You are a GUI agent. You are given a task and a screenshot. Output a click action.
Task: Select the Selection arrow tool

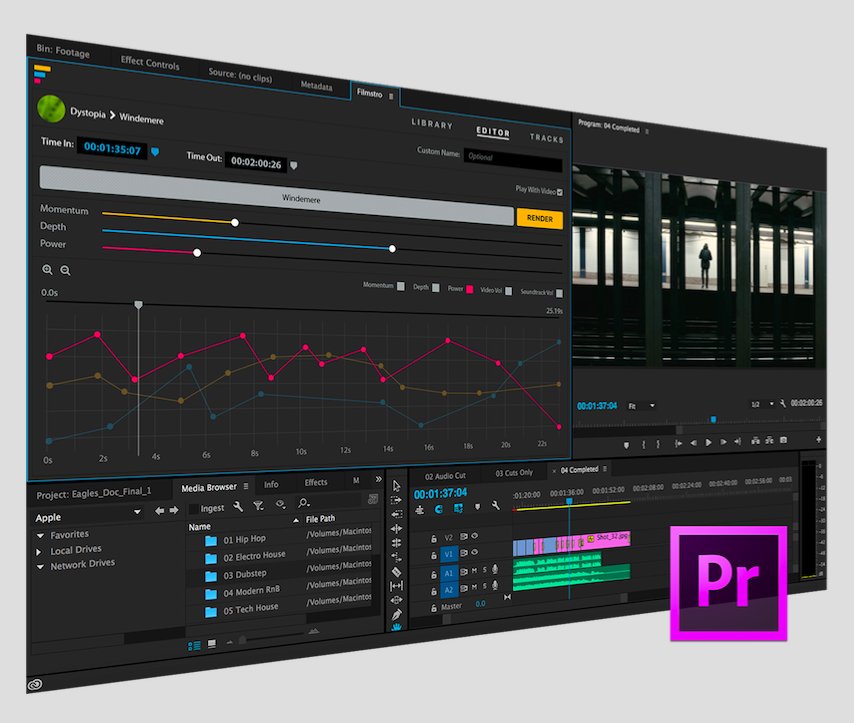[396, 485]
